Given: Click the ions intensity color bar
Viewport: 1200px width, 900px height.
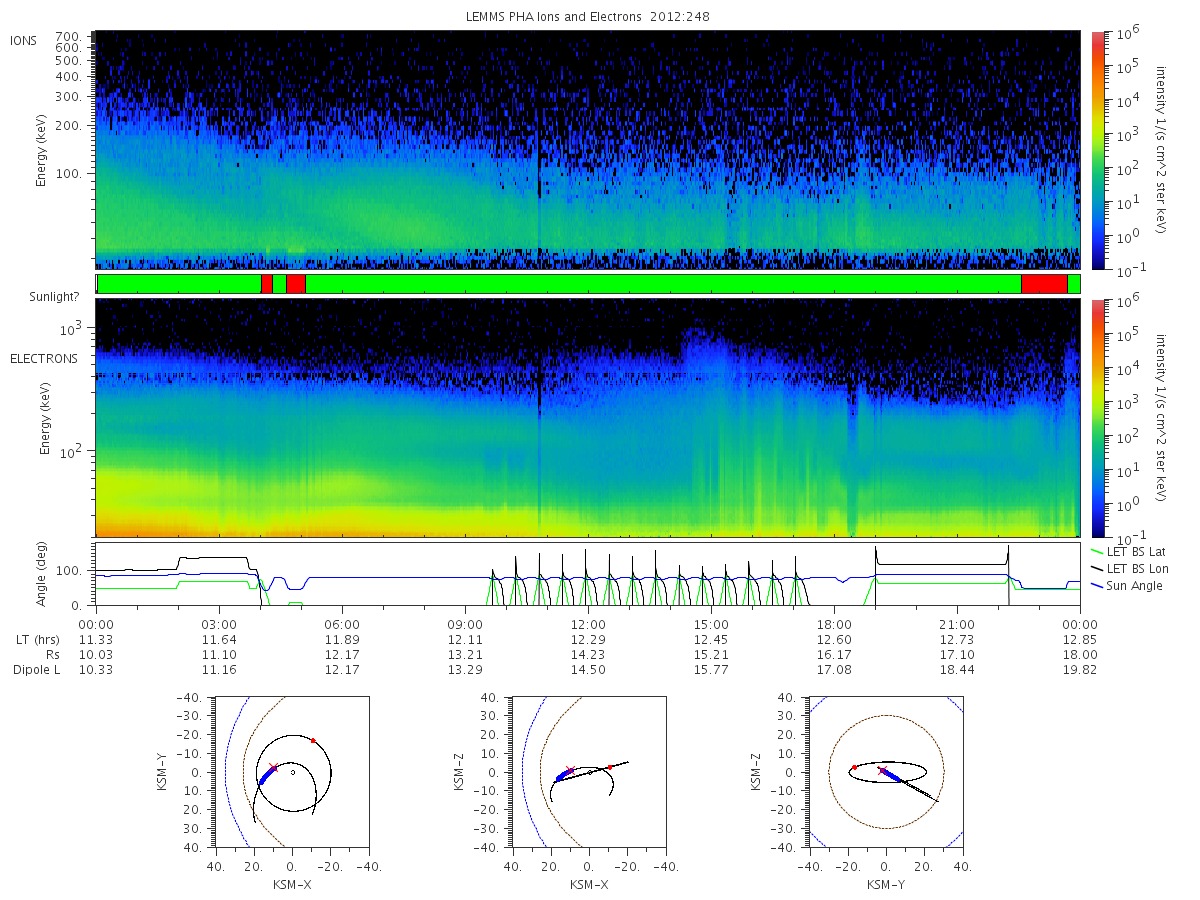Looking at the screenshot, I should (1097, 150).
